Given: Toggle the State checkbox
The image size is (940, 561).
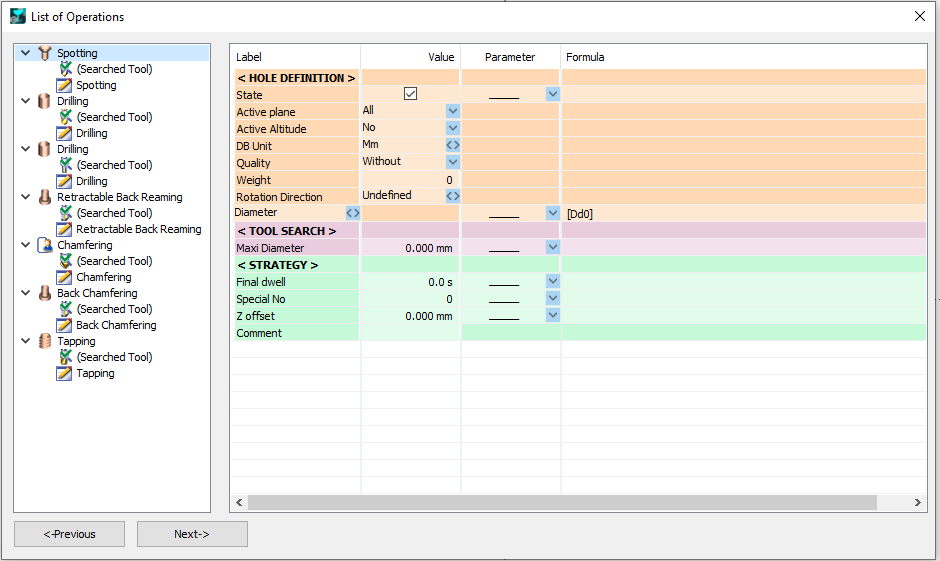Looking at the screenshot, I should (410, 94).
